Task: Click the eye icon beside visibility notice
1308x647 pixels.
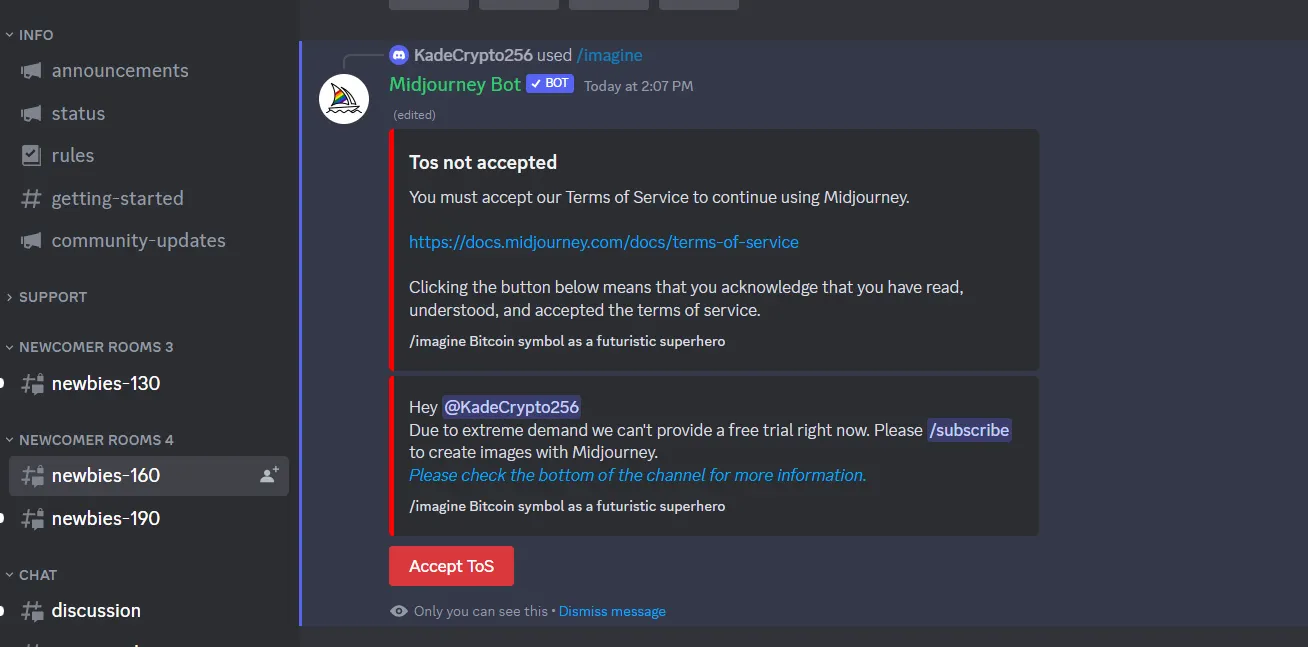Action: click(x=399, y=611)
